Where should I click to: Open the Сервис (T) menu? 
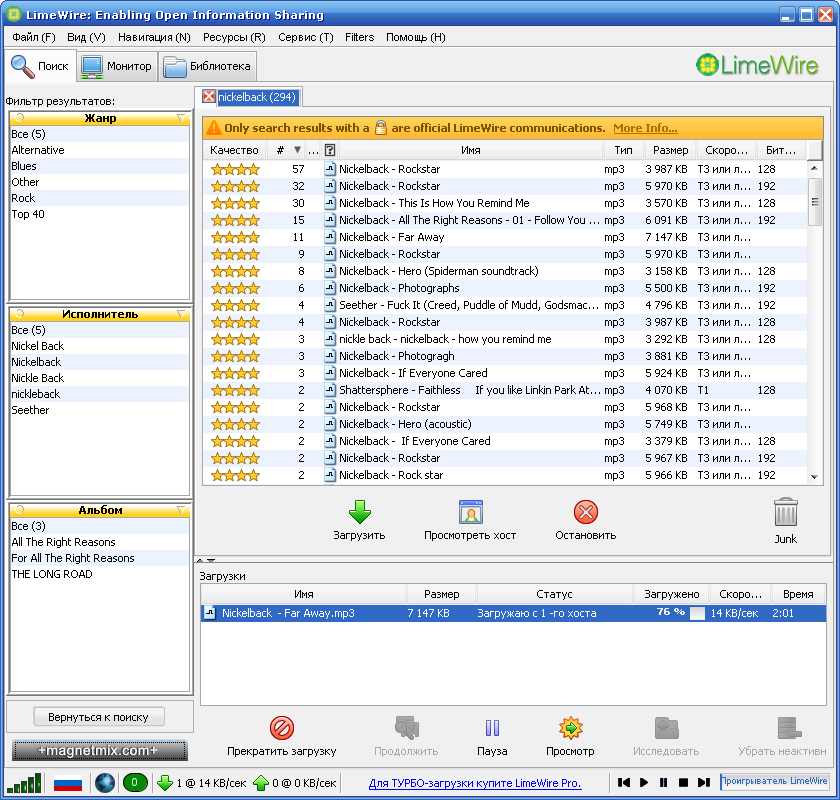306,37
